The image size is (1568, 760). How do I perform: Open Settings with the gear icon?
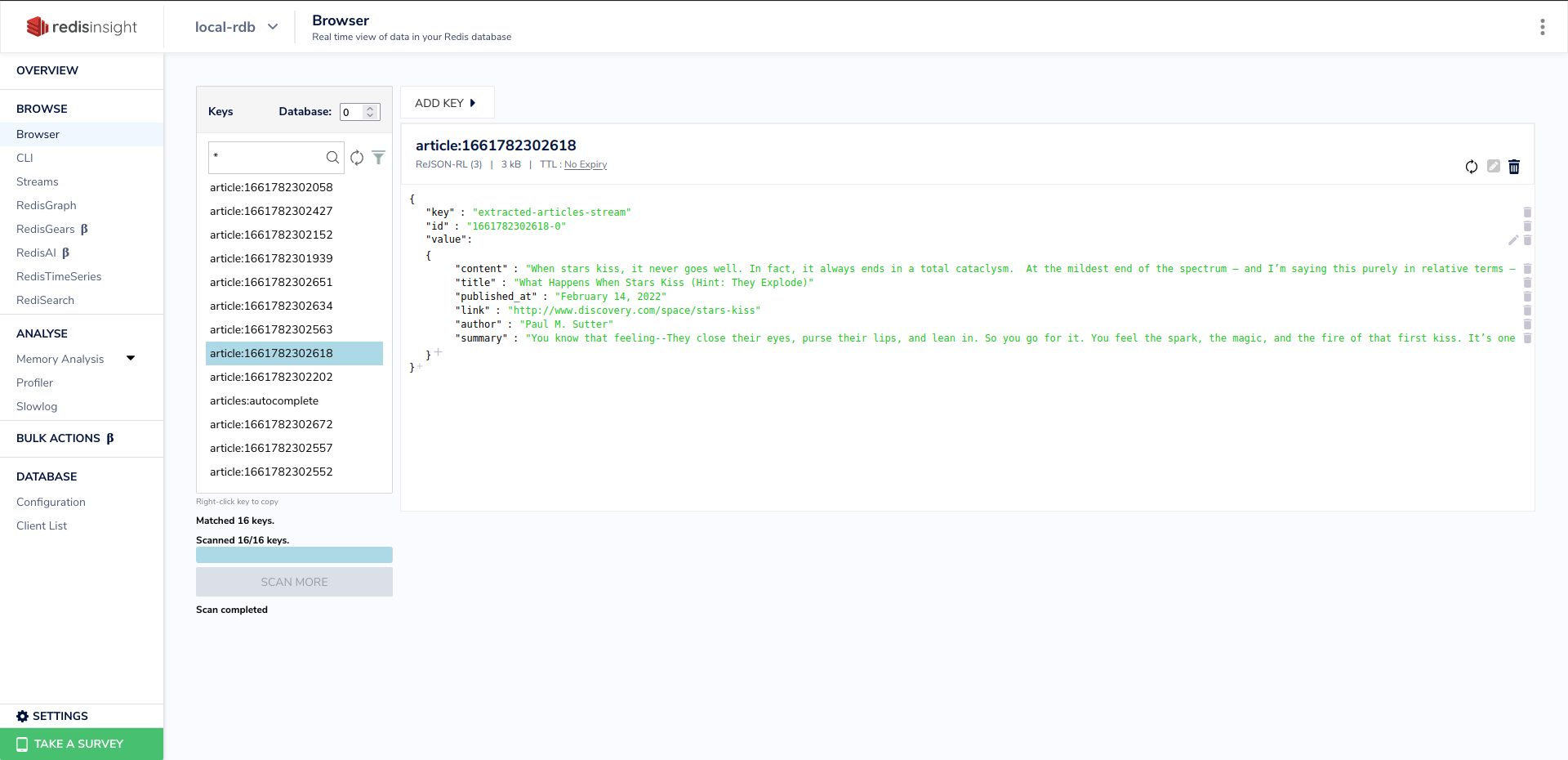coord(52,716)
